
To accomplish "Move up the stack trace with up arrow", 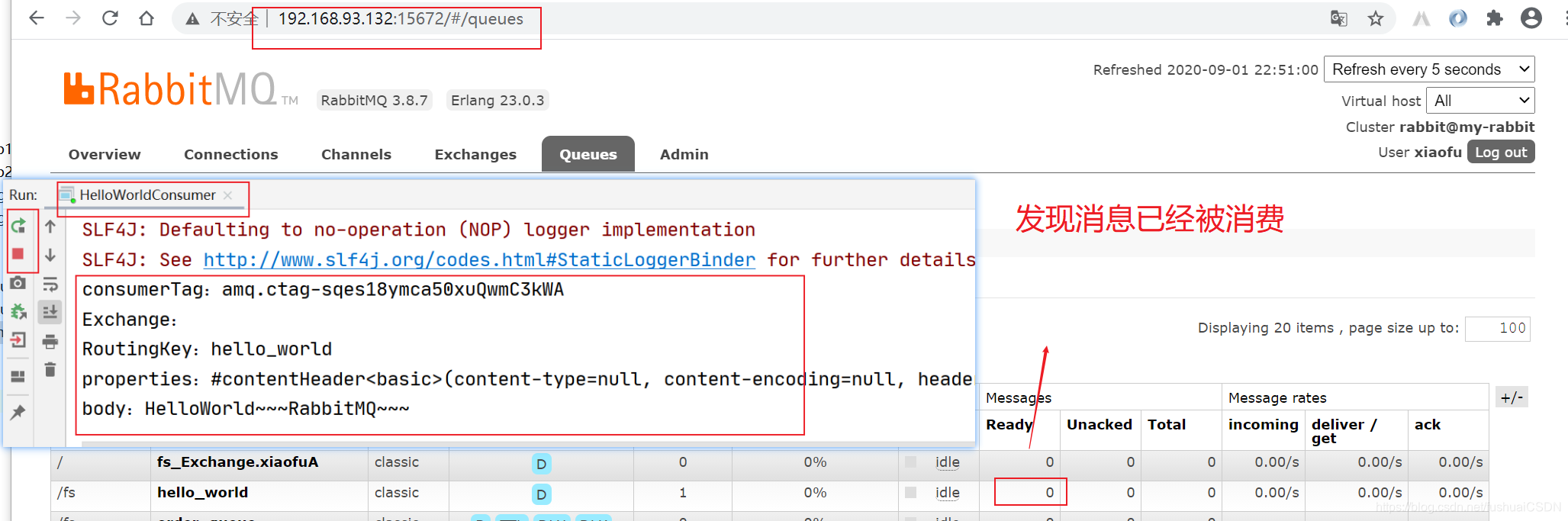I will pos(50,227).
